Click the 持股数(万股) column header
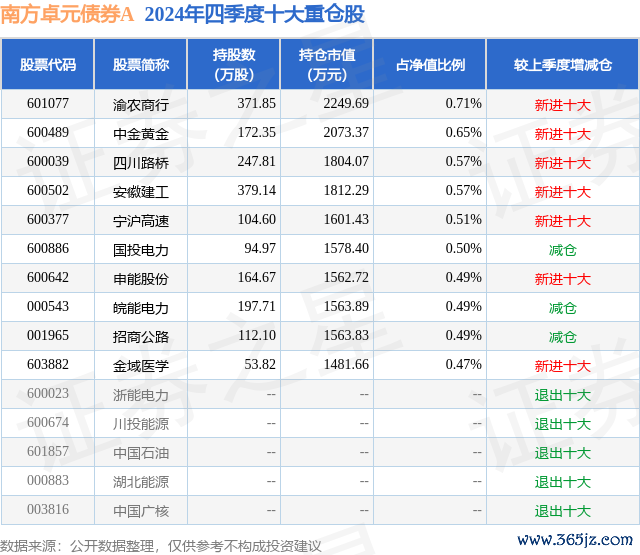 click(x=234, y=64)
